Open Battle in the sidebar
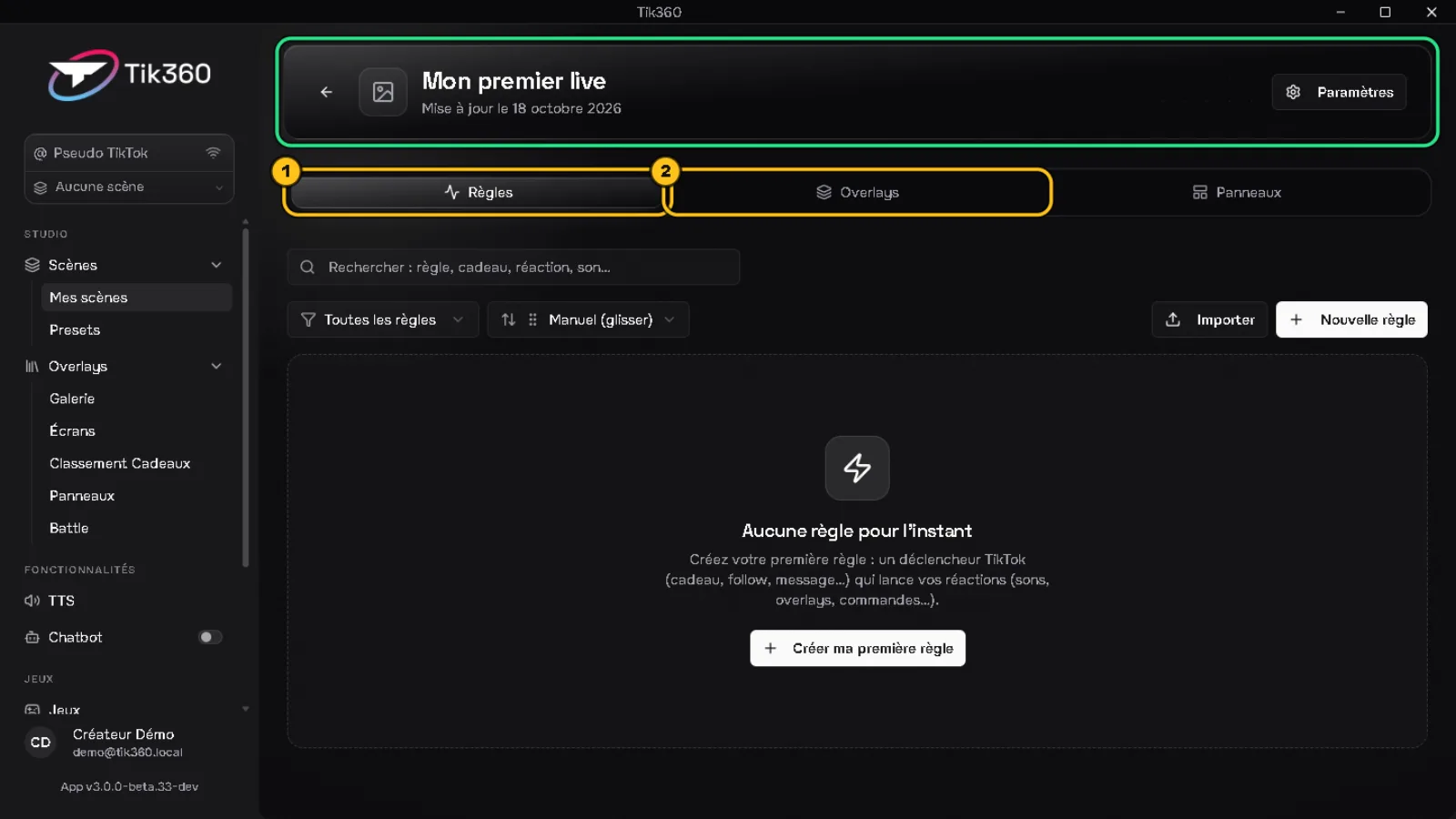 coord(136,528)
